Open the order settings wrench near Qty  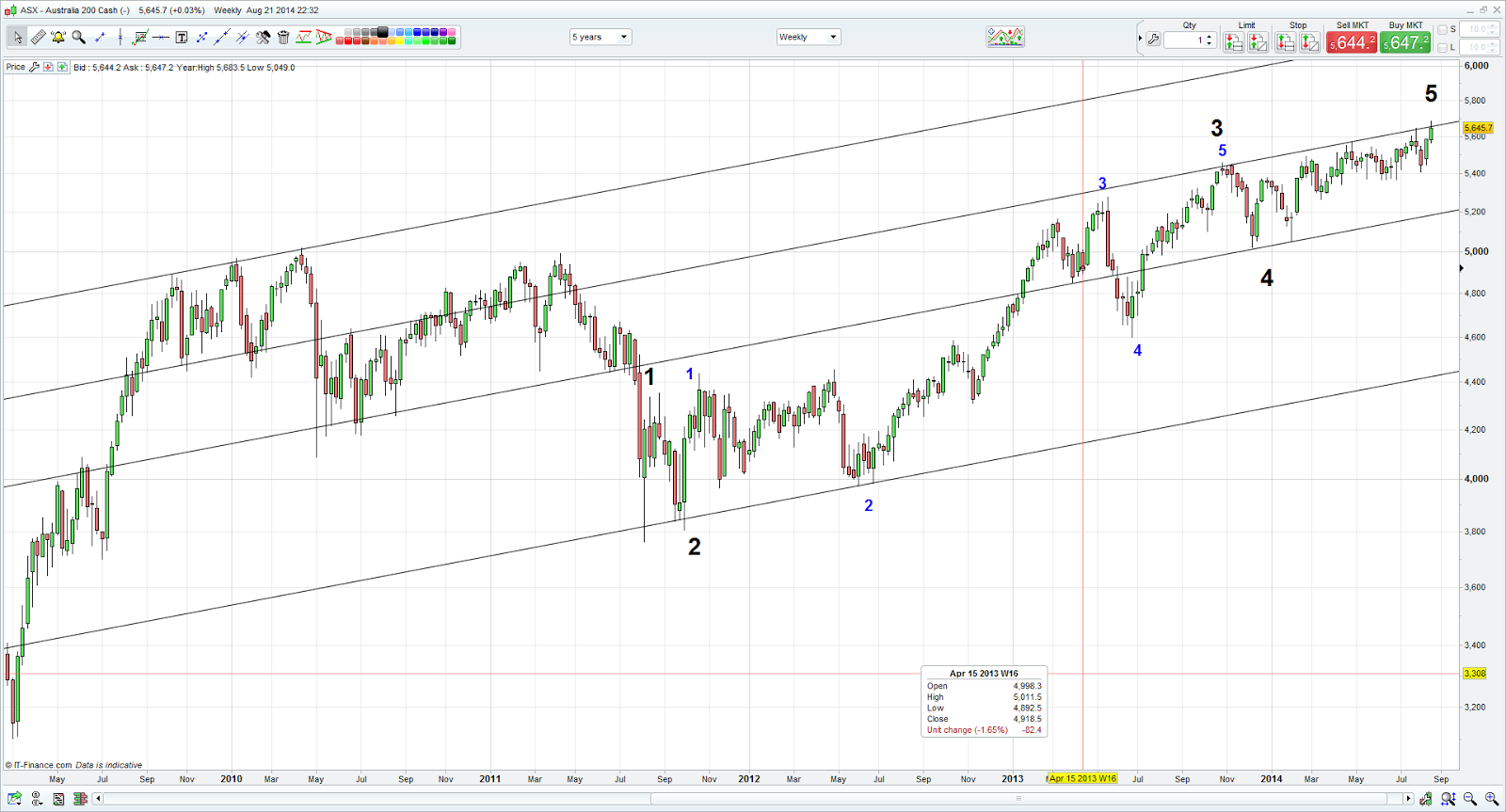pyautogui.click(x=1153, y=40)
